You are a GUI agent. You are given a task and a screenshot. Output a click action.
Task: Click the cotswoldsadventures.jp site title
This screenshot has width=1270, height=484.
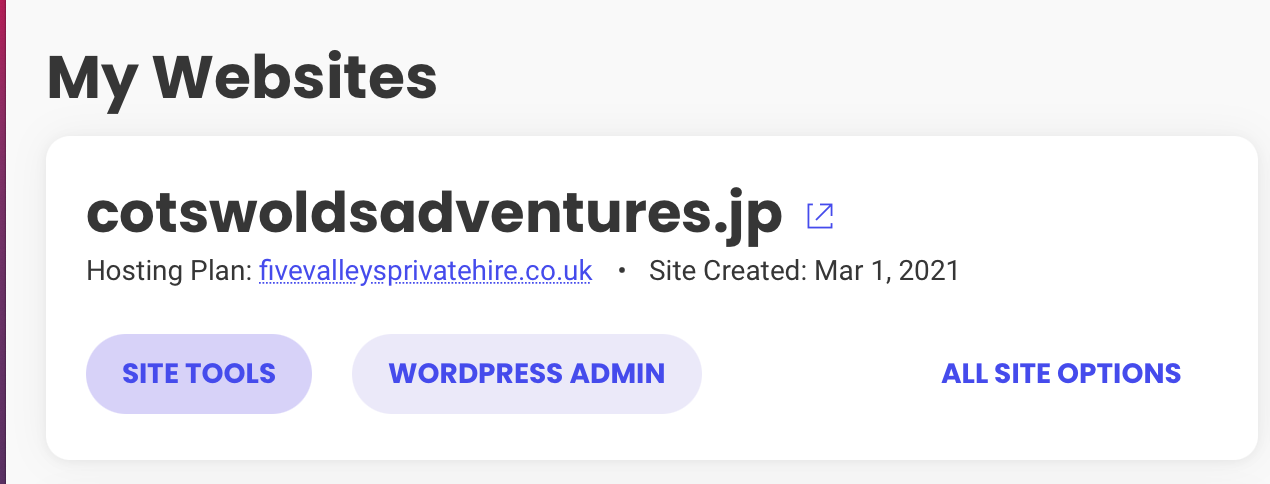[x=435, y=212]
